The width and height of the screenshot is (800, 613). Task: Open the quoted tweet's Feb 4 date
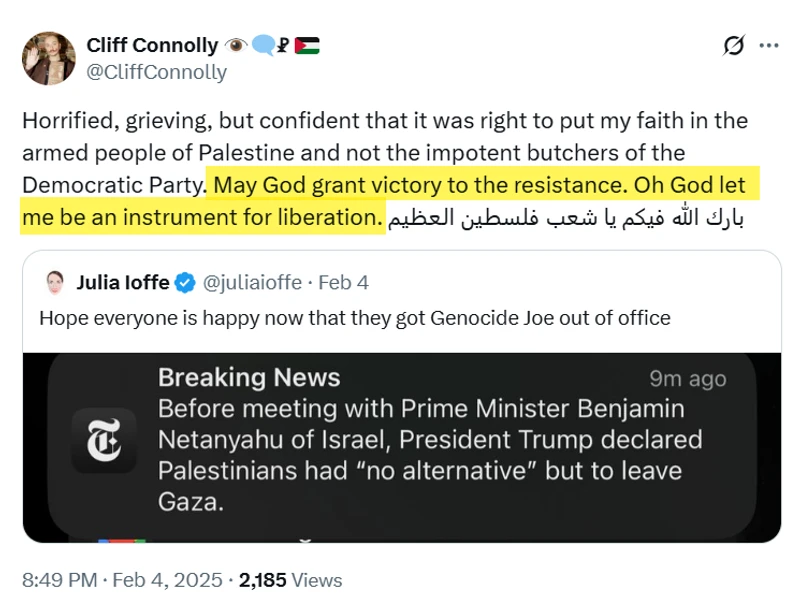click(346, 283)
